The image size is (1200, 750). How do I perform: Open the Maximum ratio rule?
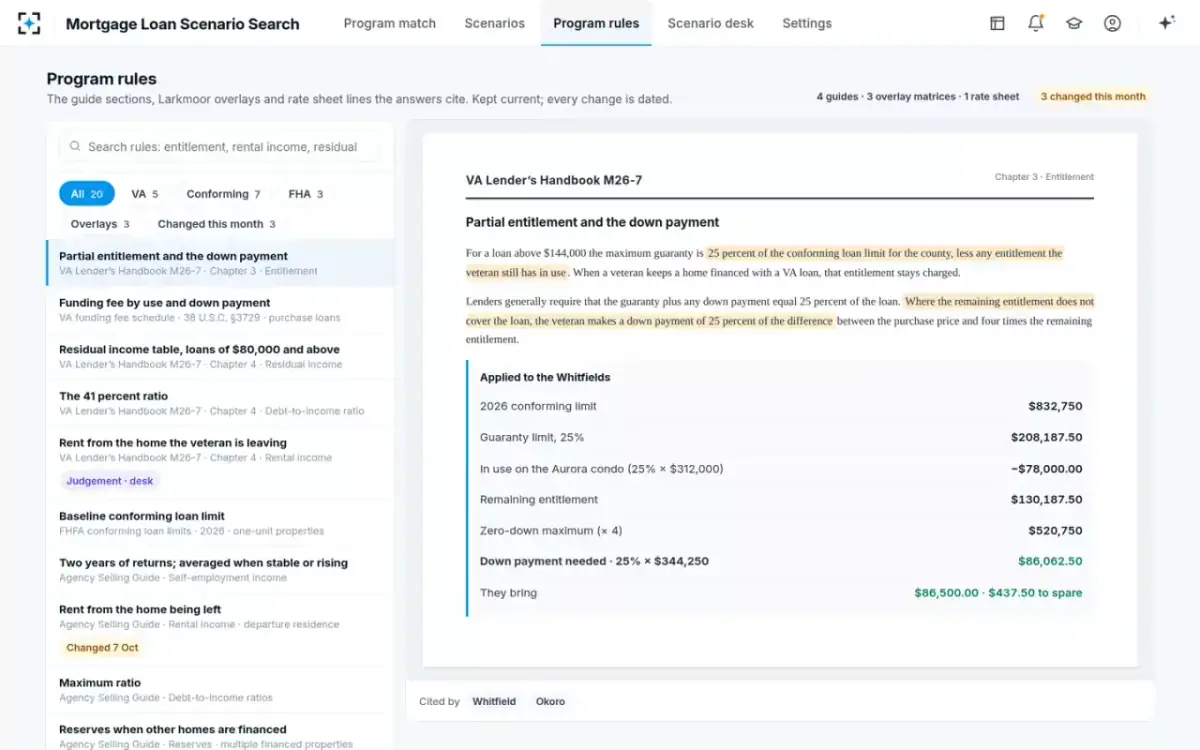pyautogui.click(x=220, y=690)
